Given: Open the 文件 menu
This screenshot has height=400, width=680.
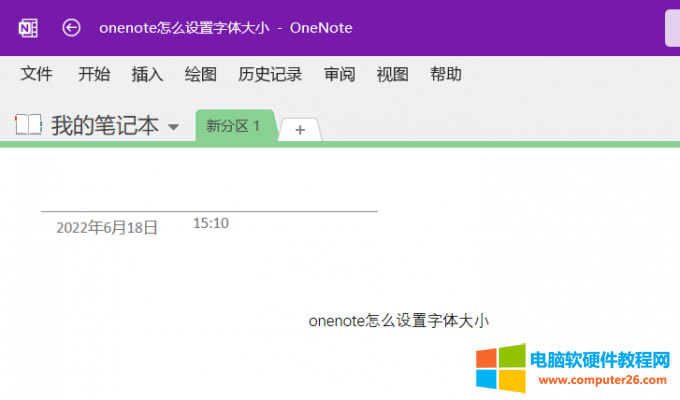Looking at the screenshot, I should tap(37, 74).
